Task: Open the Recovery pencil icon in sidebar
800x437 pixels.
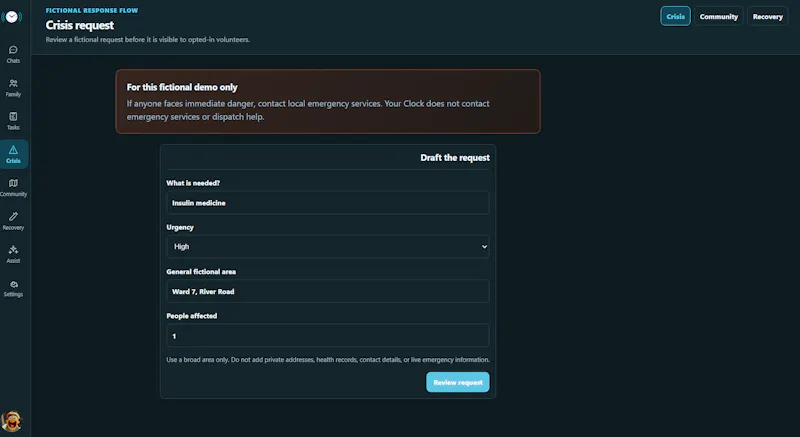Action: (13, 221)
